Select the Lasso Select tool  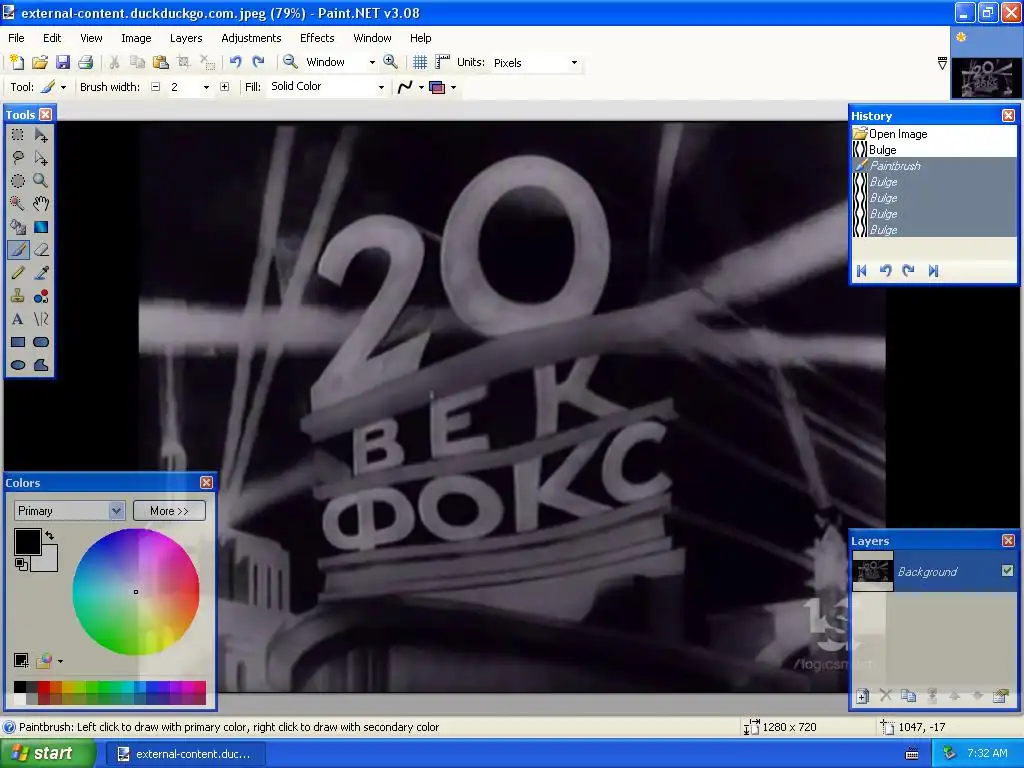click(x=18, y=157)
